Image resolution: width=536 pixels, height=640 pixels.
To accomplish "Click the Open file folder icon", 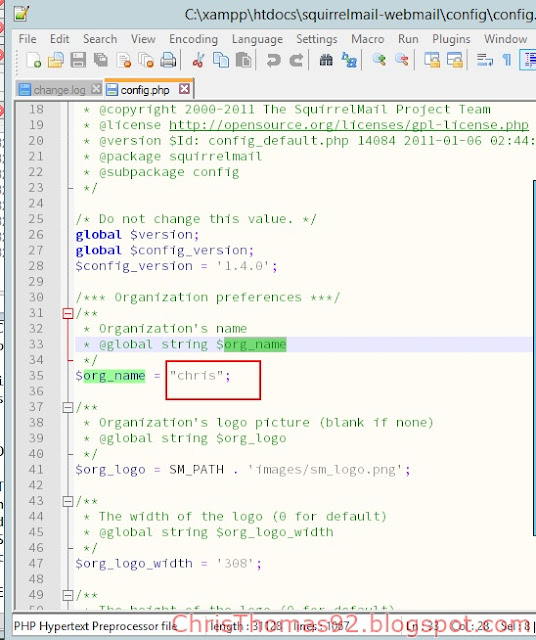I will (x=56, y=60).
